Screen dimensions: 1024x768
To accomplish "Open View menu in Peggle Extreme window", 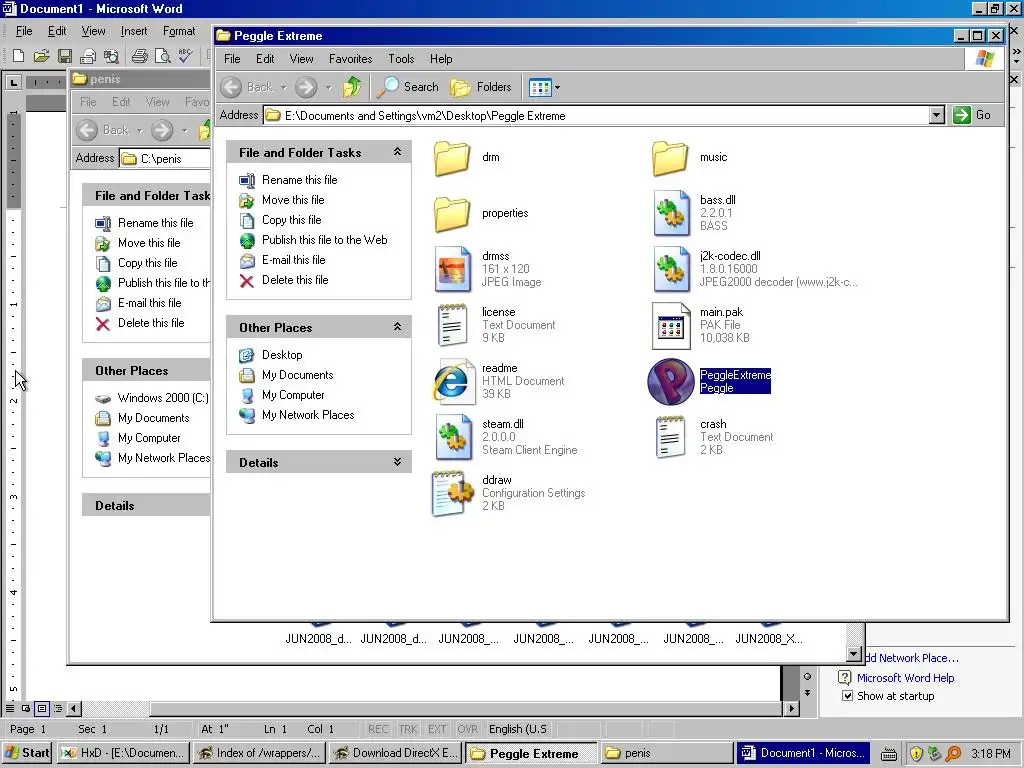I will click(301, 59).
